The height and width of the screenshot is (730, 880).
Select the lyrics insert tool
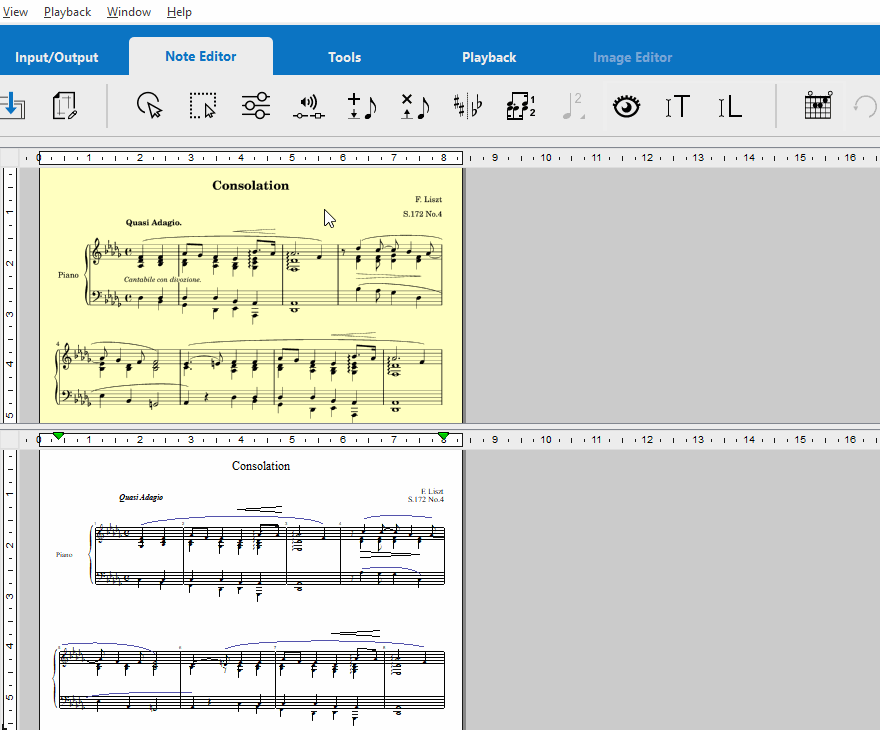(730, 106)
